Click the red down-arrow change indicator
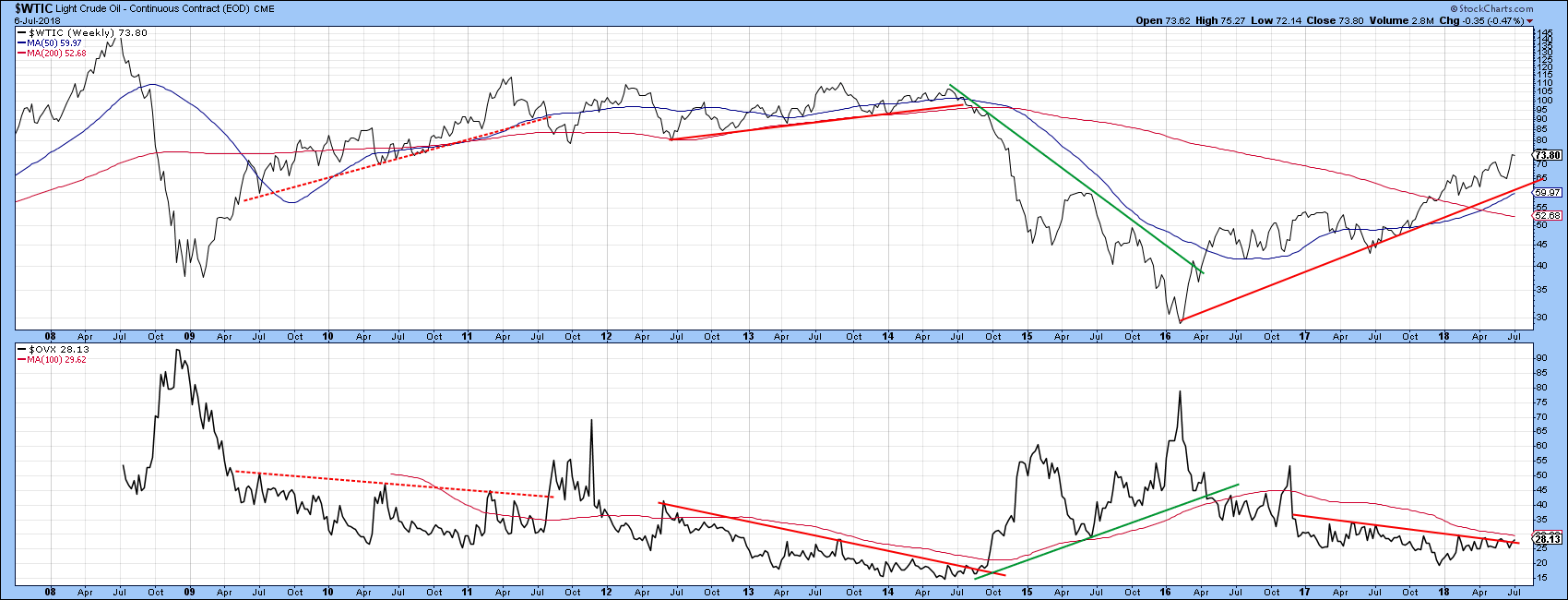The image size is (1568, 600). [x=1528, y=20]
